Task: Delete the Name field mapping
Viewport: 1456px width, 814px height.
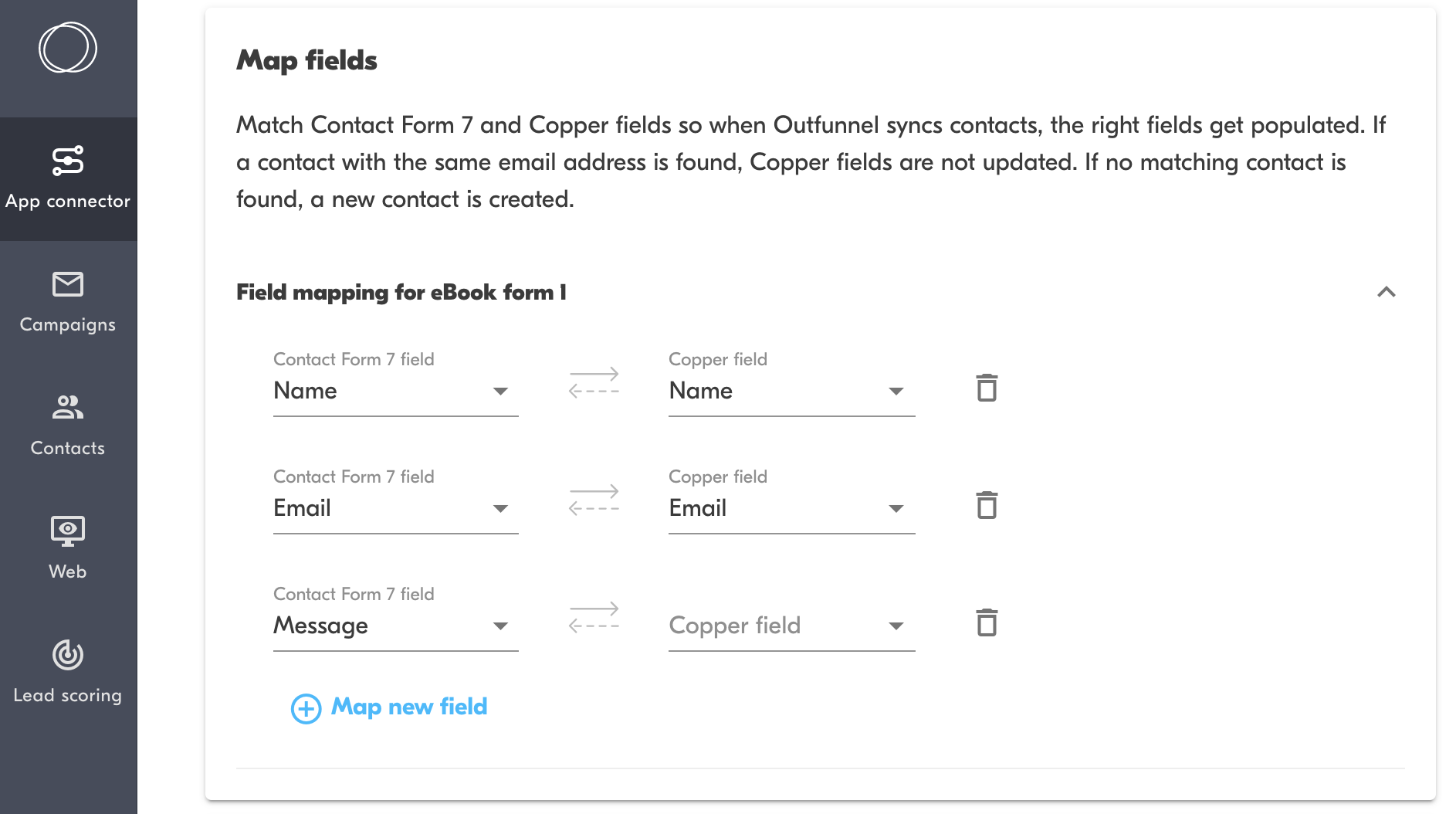Action: (987, 388)
